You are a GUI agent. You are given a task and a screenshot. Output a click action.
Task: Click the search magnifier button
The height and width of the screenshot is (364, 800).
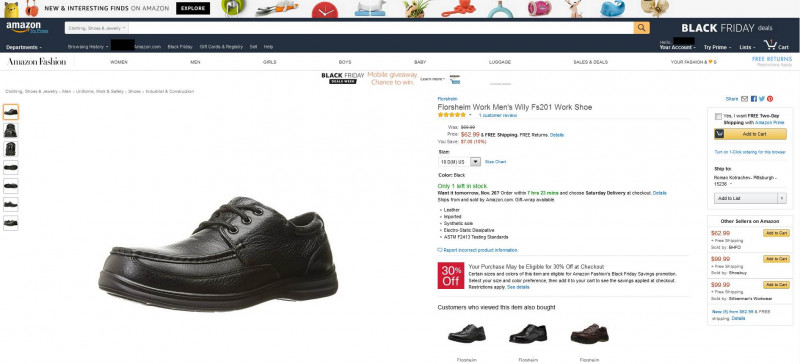pos(641,28)
